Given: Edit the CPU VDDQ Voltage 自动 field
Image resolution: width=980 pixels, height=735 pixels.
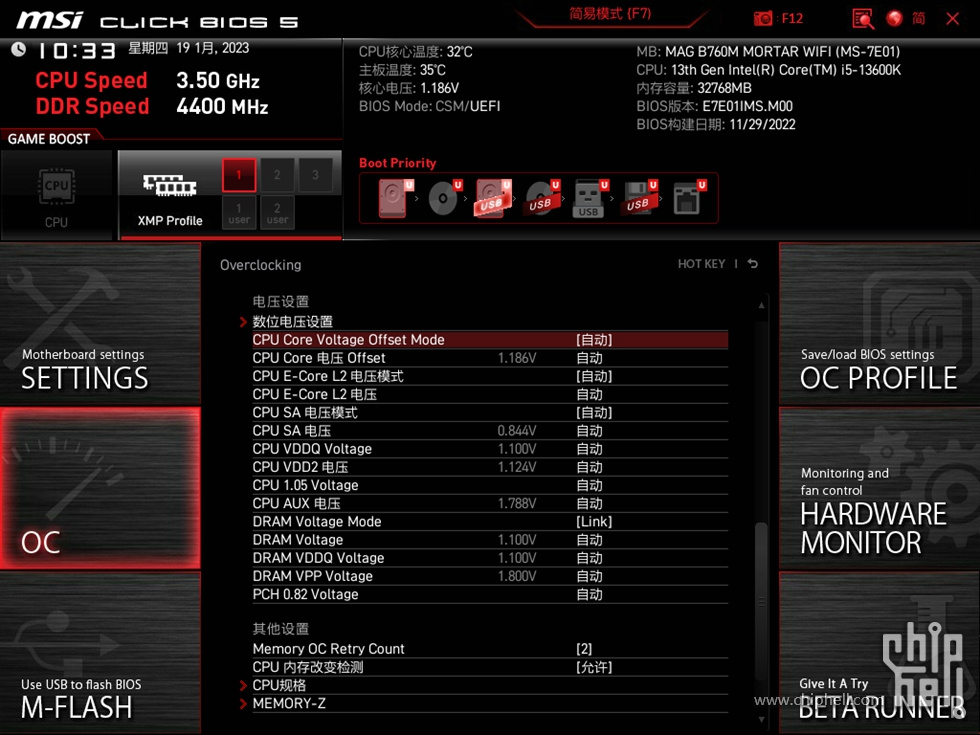Looking at the screenshot, I should (x=589, y=448).
